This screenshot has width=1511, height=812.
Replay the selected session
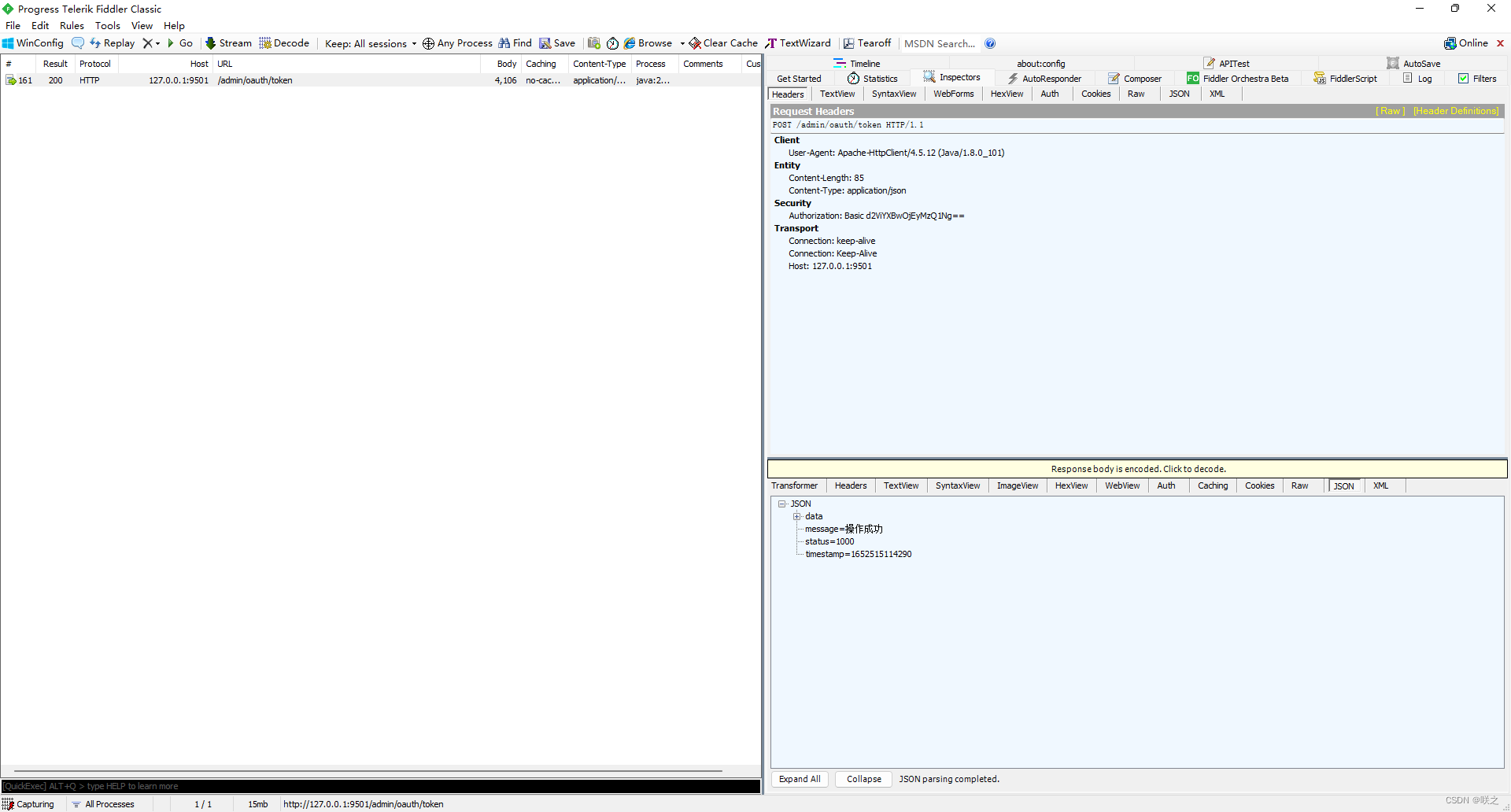tap(113, 43)
